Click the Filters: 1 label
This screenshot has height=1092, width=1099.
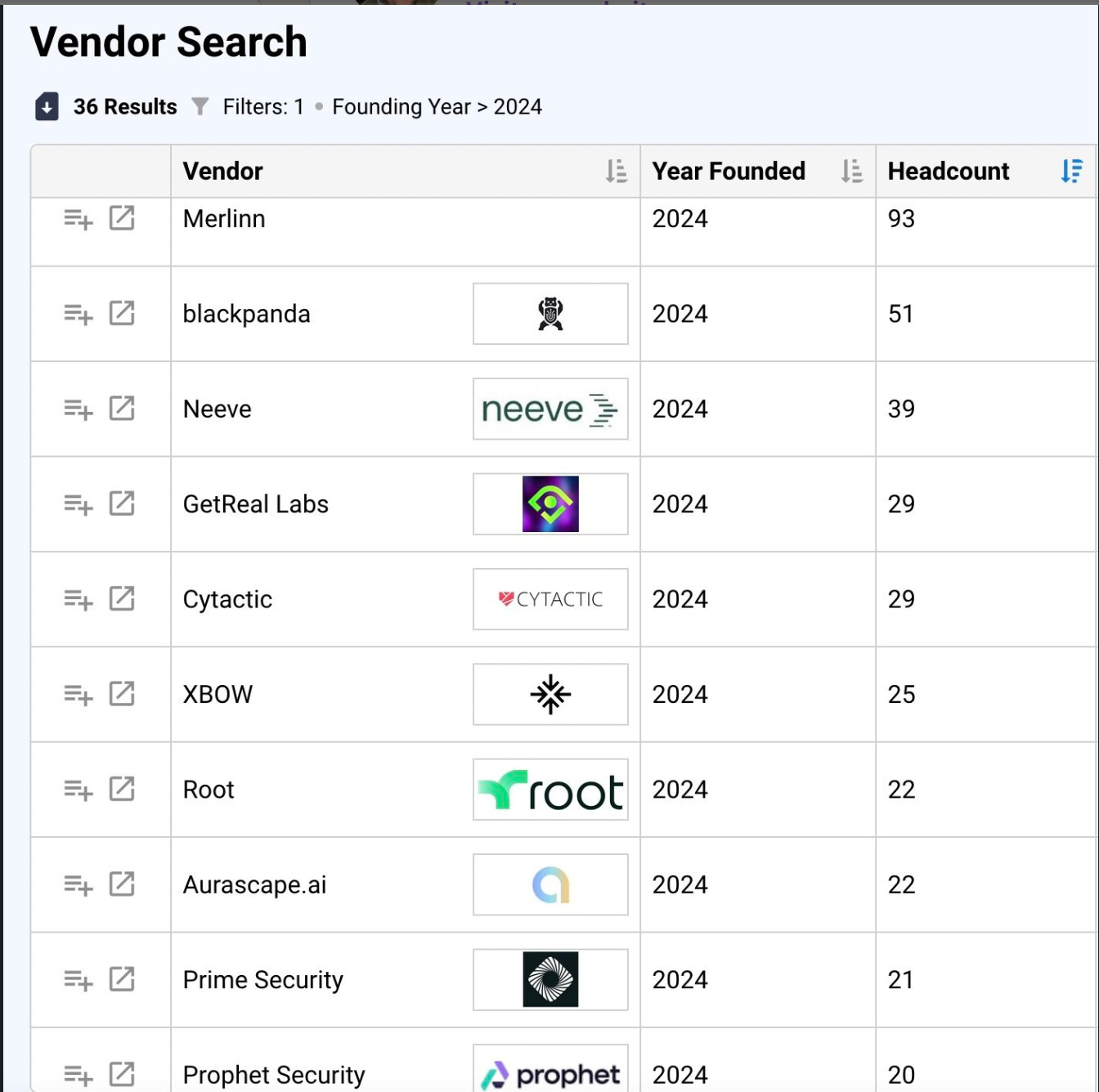263,107
